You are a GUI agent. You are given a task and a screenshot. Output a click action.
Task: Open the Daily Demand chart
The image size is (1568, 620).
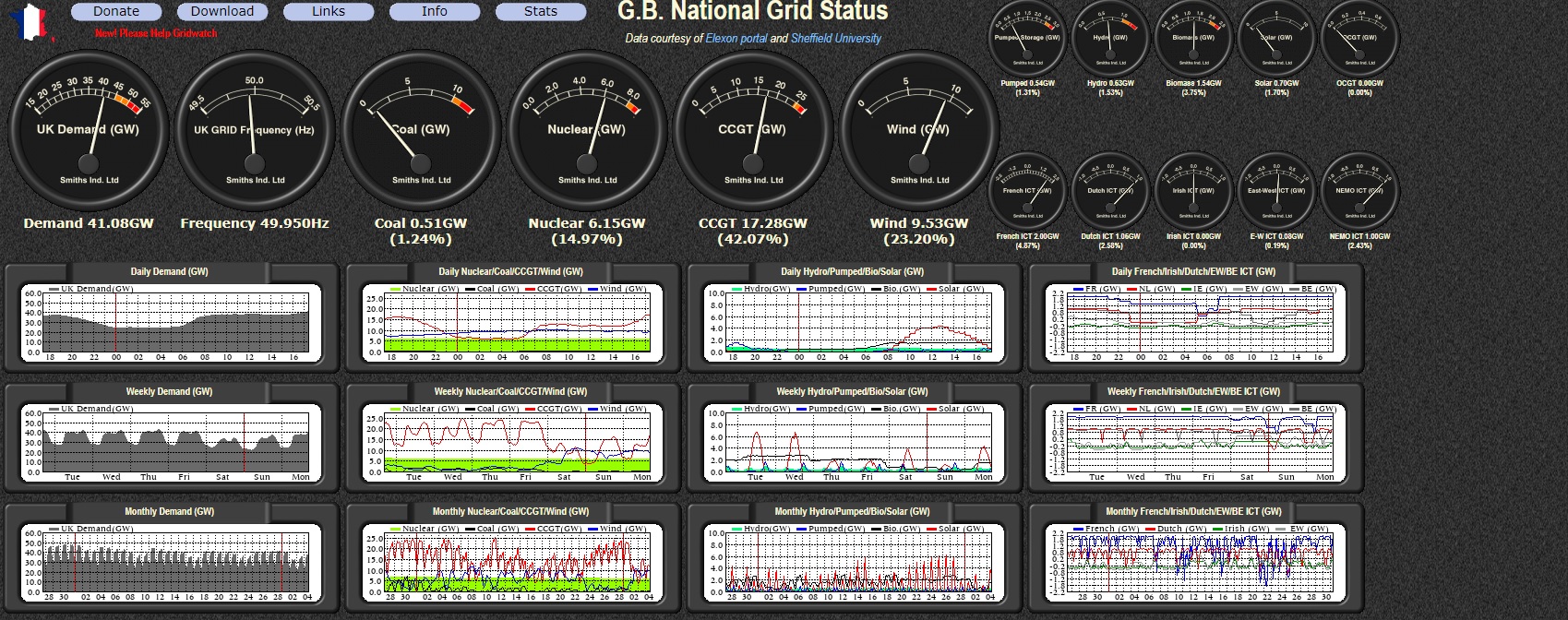pyautogui.click(x=171, y=322)
